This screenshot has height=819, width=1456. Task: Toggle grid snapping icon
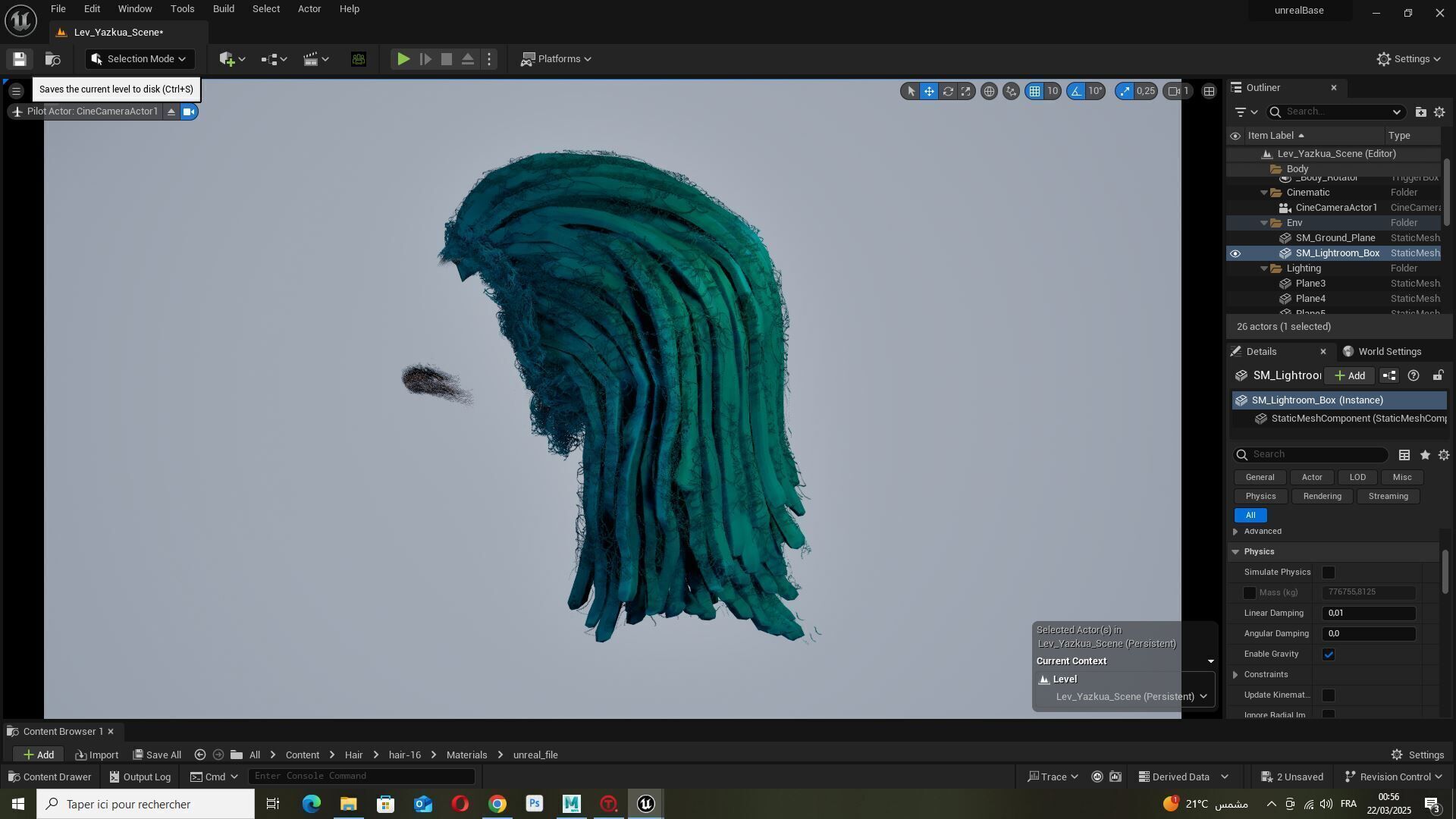[x=1034, y=91]
